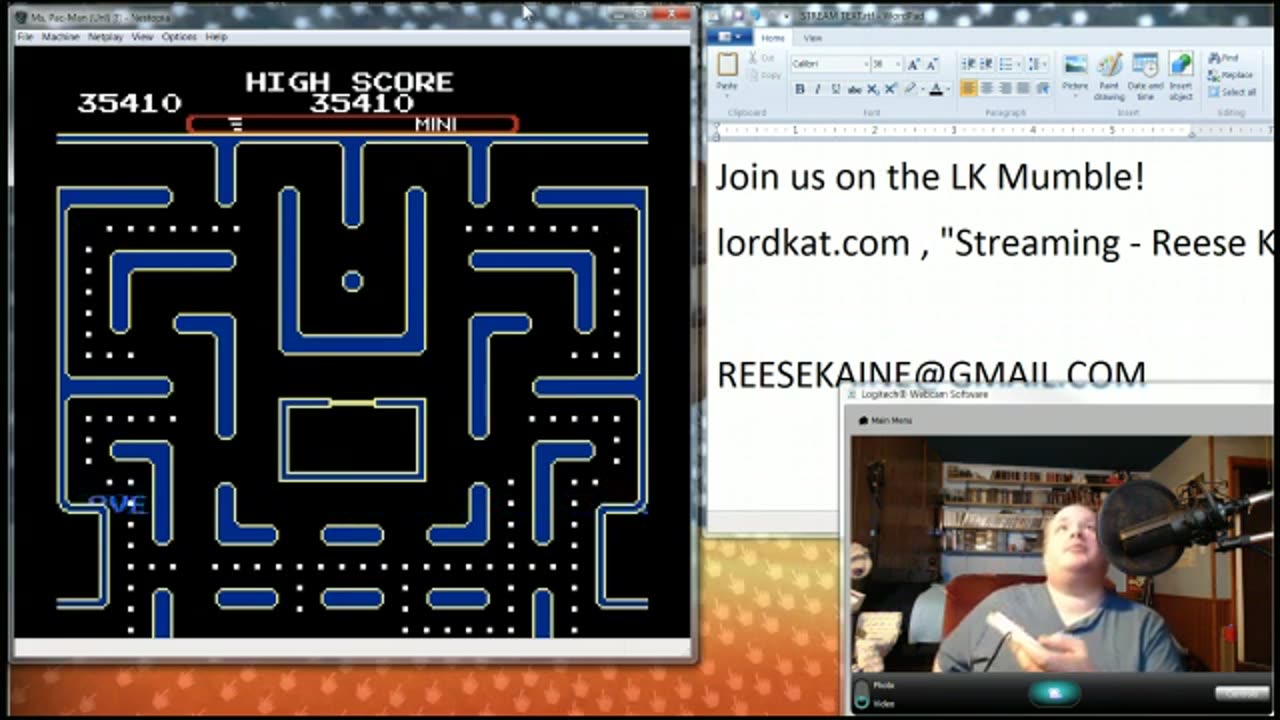This screenshot has height=720, width=1280.
Task: Click the Grow font icon
Action: point(916,64)
